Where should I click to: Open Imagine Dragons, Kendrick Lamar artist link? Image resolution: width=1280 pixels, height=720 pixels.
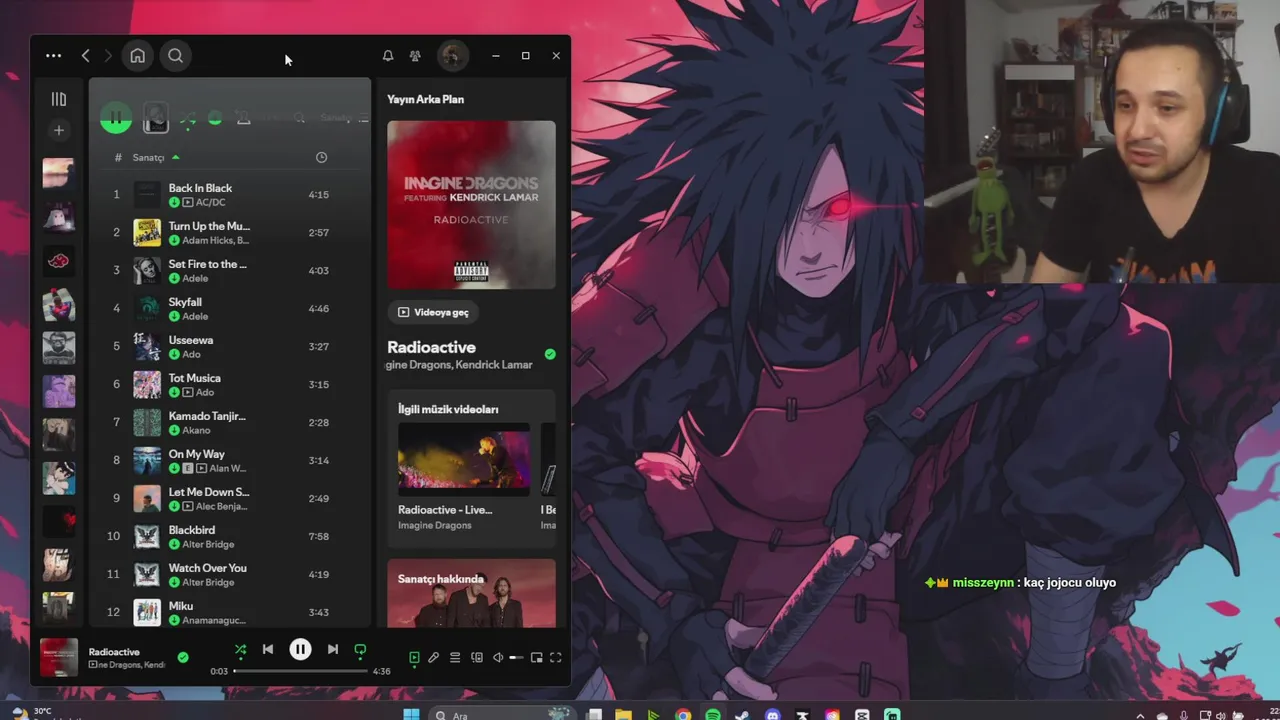pos(460,365)
